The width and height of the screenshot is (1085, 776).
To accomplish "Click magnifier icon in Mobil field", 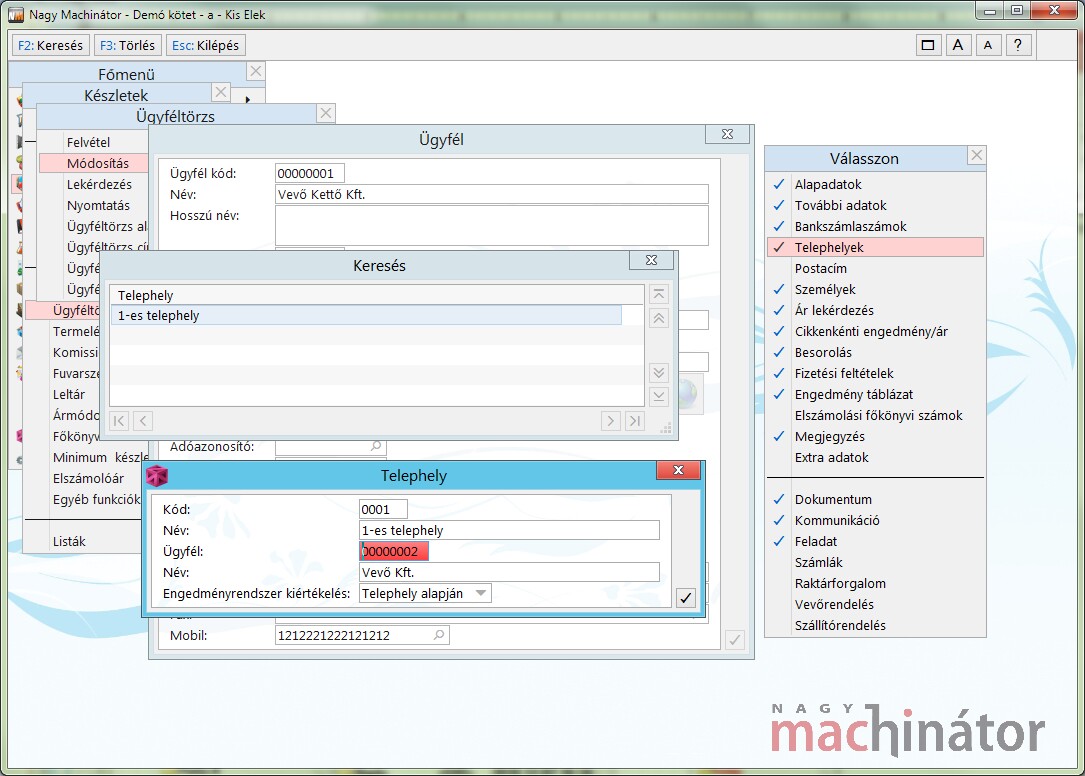I will tap(438, 635).
